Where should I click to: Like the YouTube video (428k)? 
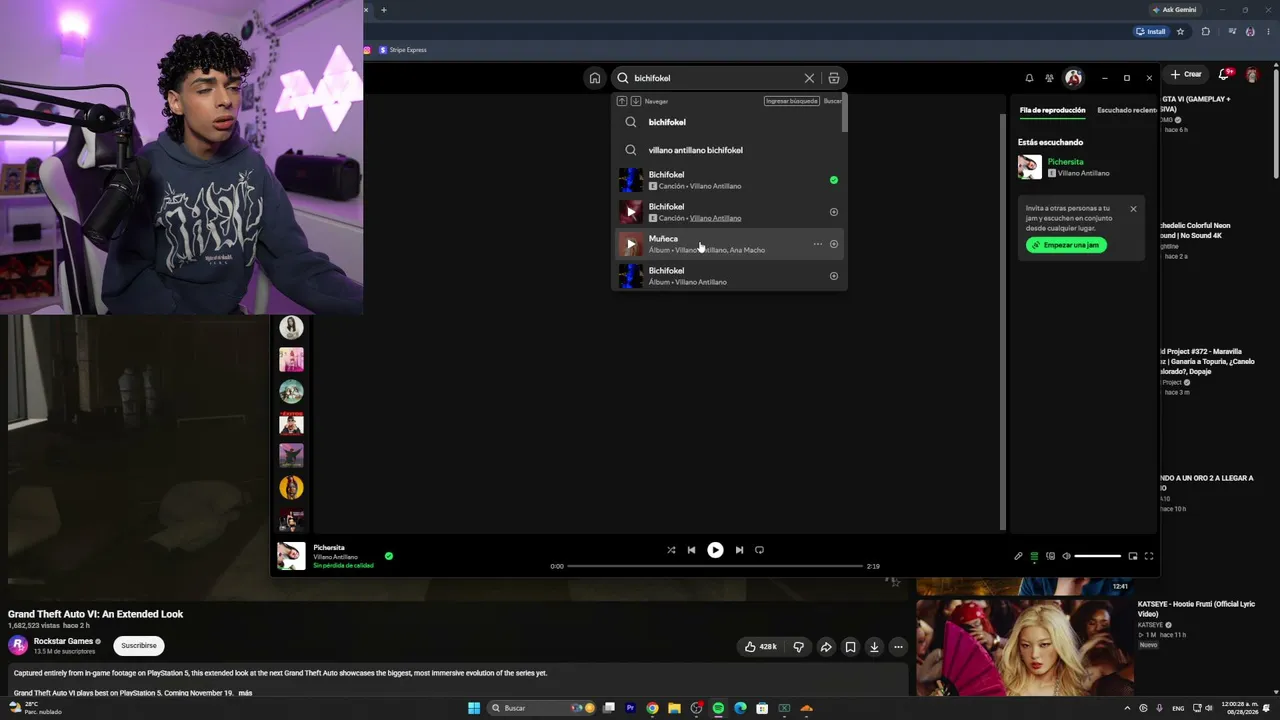(761, 647)
